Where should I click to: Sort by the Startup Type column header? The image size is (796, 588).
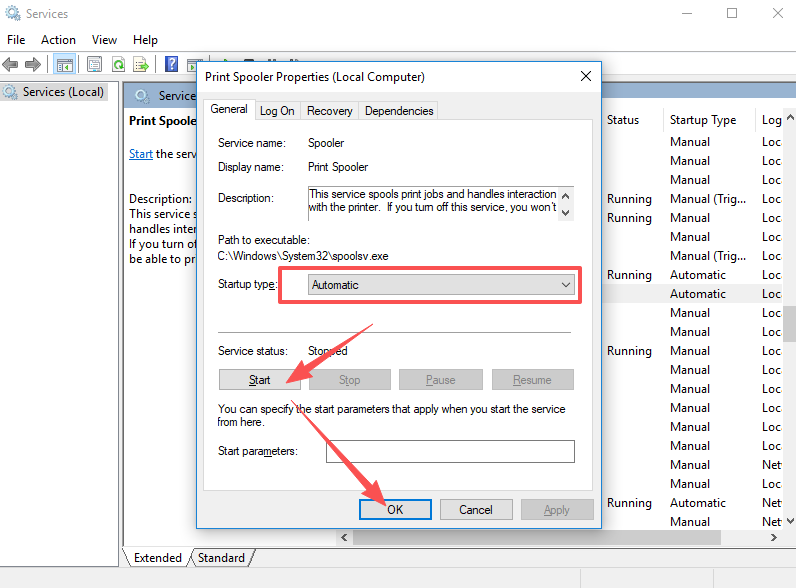coord(708,120)
